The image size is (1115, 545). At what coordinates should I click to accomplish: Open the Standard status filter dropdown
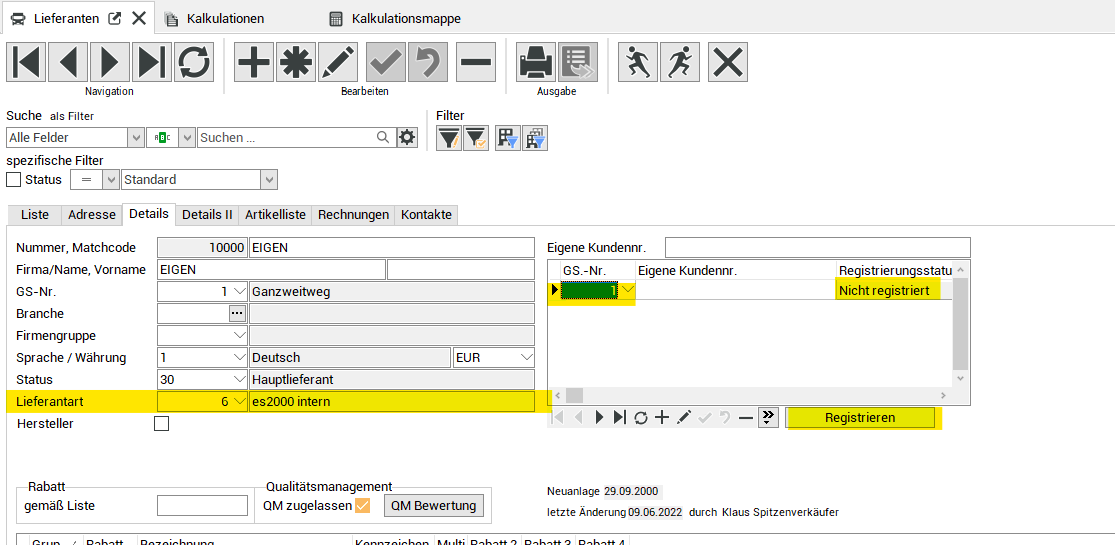point(269,179)
